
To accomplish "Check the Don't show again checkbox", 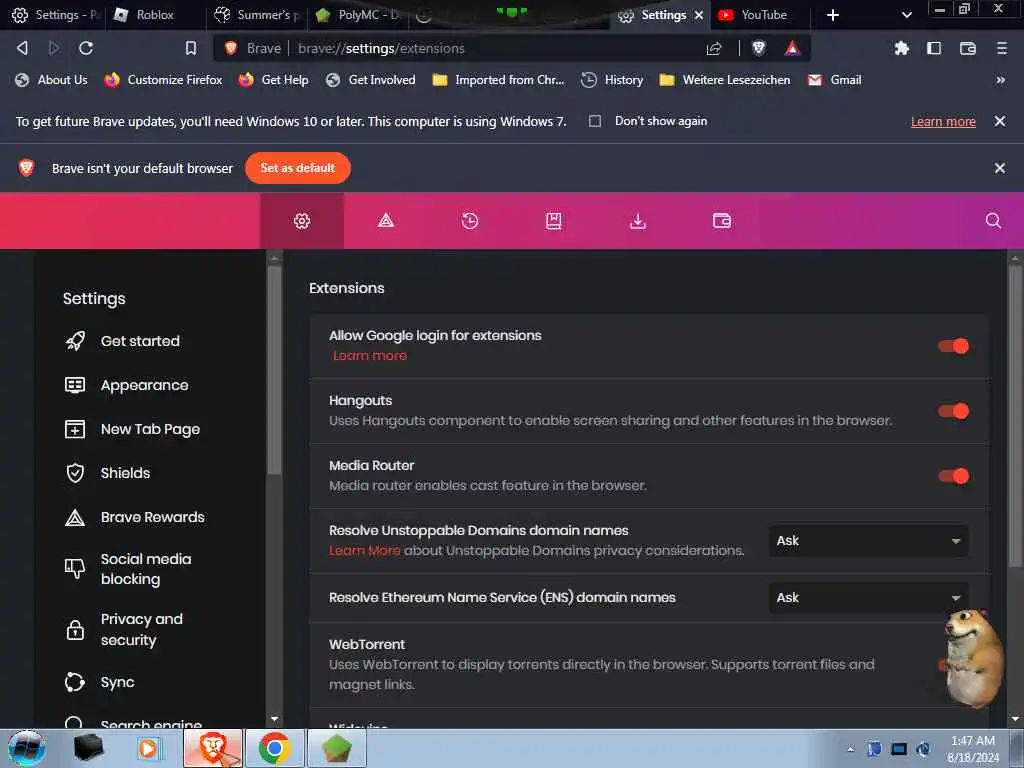I will pos(594,121).
